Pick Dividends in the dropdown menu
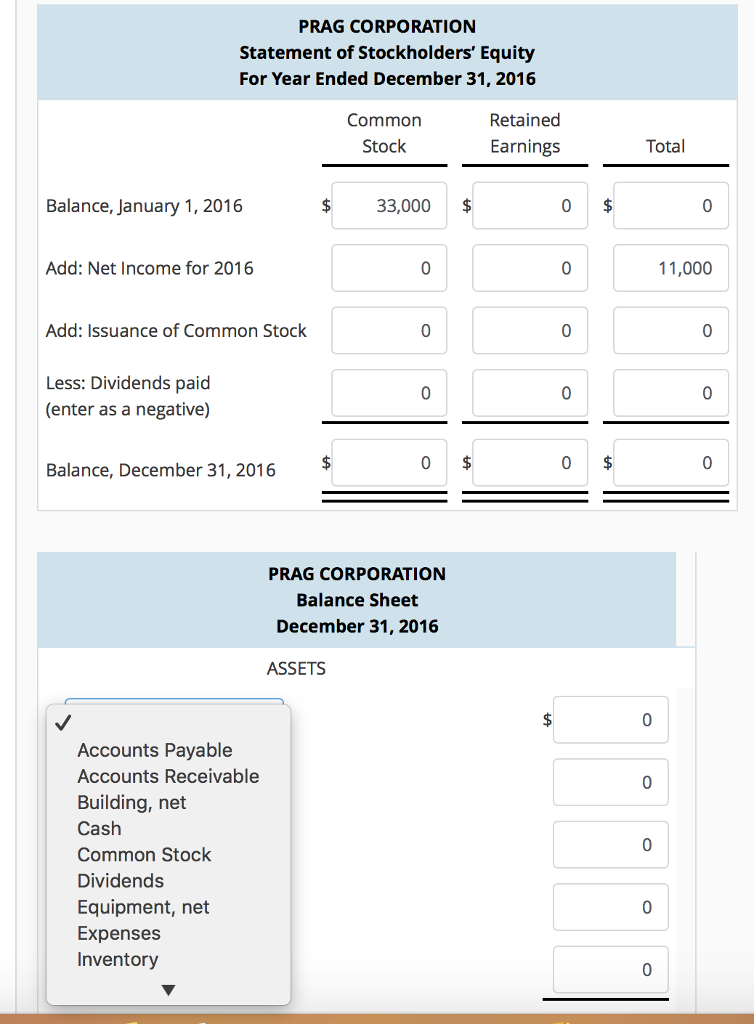 coord(120,880)
